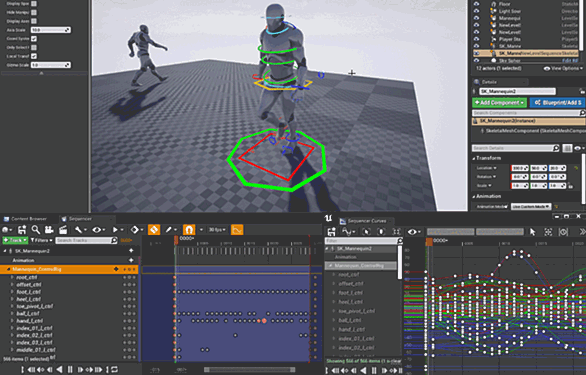Select the arrow pointer tool in Sequencer Curves

pos(533,232)
